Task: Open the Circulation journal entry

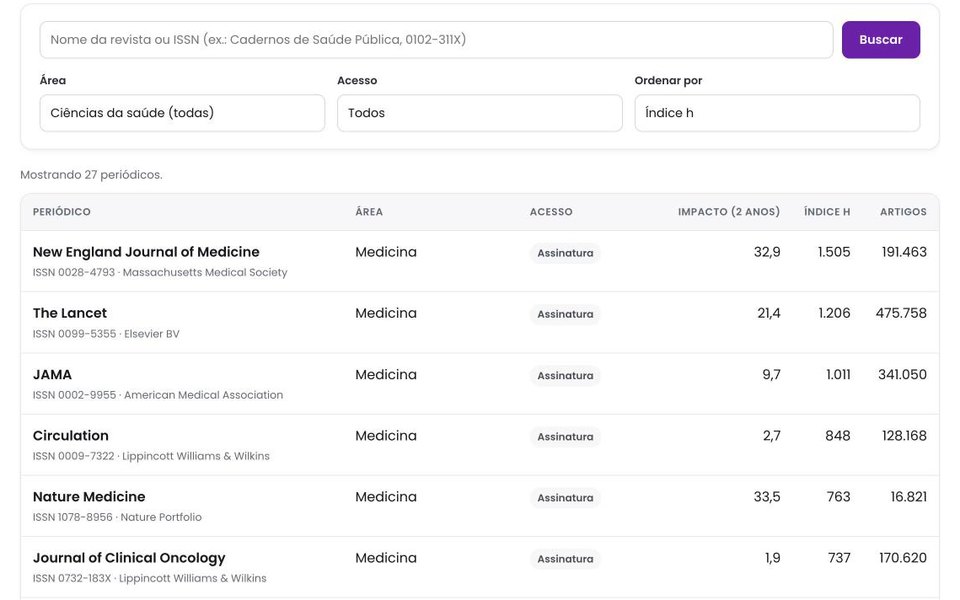Action: (x=70, y=435)
